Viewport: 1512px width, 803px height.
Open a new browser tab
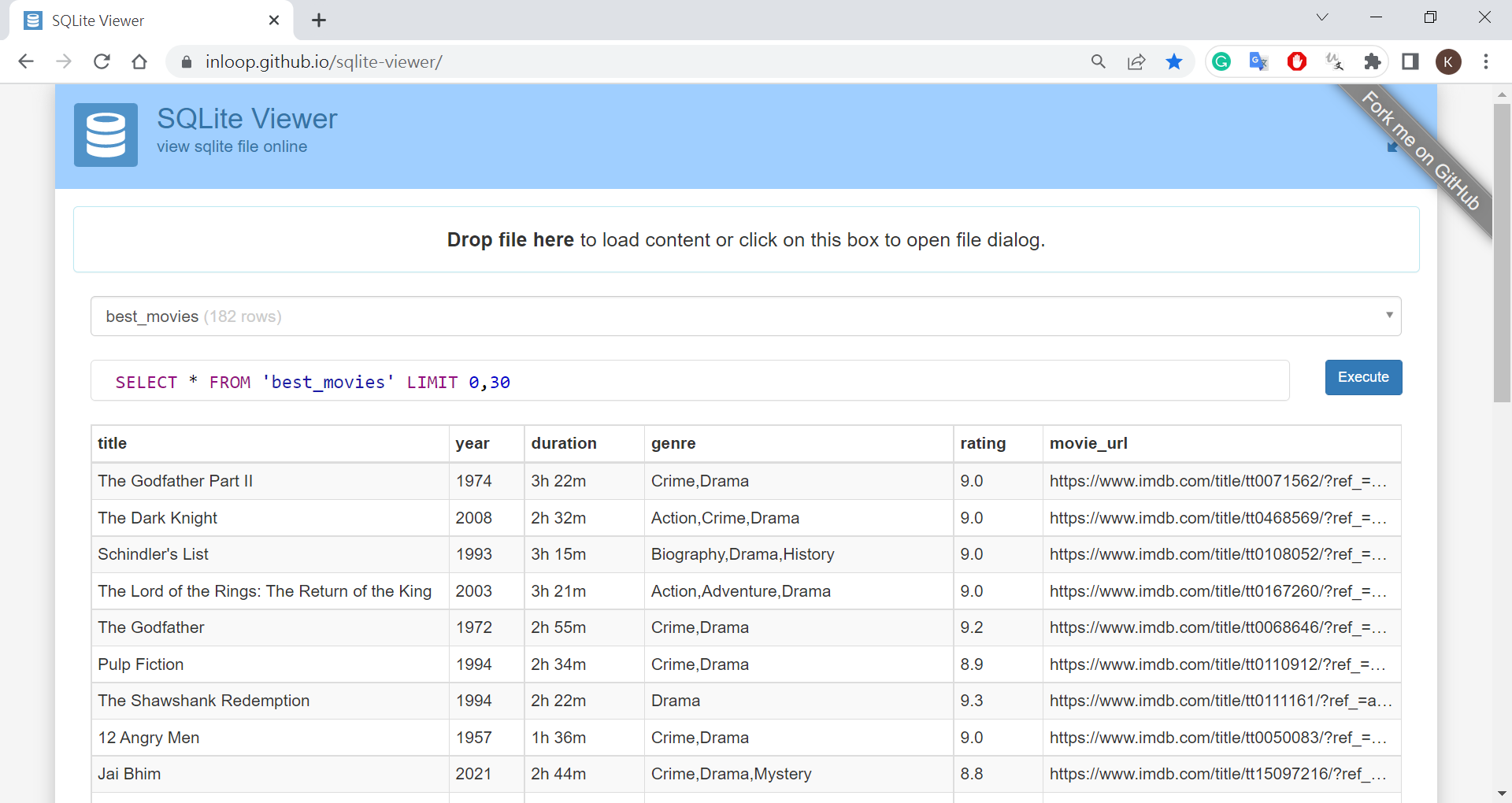[x=319, y=20]
